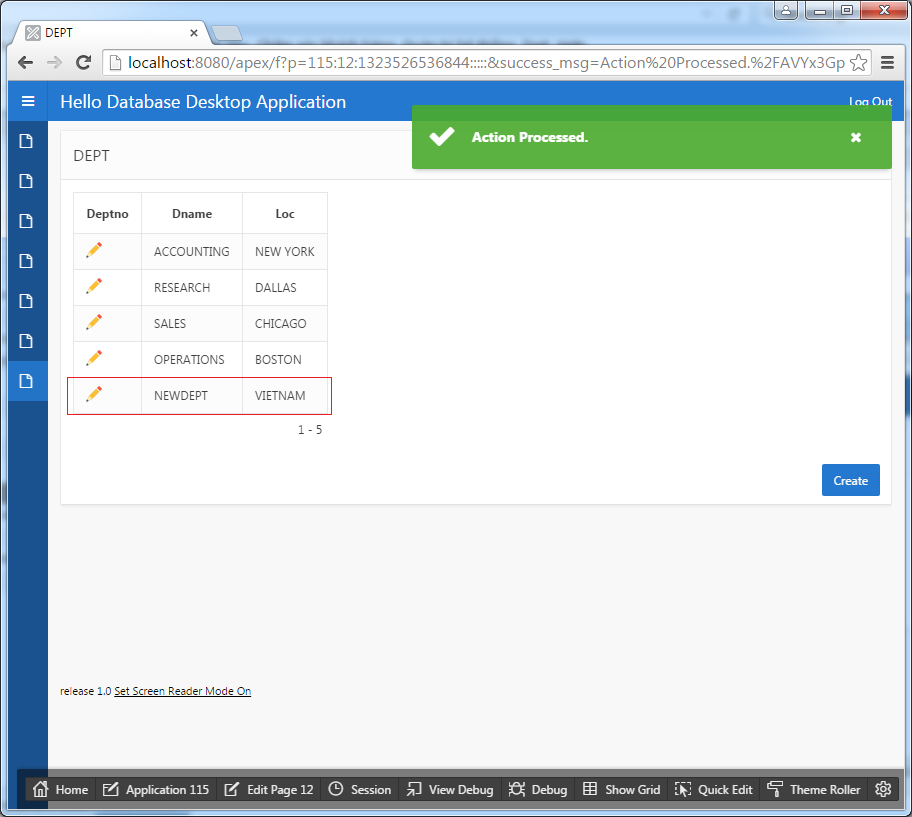Click the 1 - 5 pagination text
Viewport: 912px width, 817px height.
click(310, 430)
